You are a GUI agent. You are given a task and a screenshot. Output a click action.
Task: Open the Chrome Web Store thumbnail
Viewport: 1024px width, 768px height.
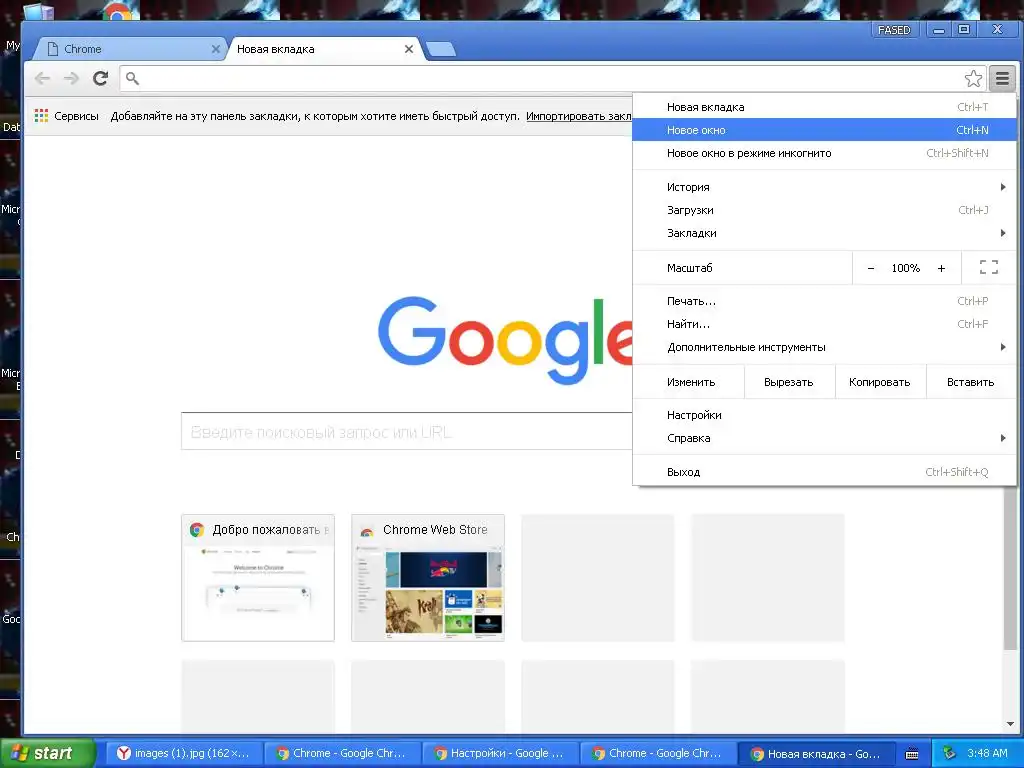point(428,578)
